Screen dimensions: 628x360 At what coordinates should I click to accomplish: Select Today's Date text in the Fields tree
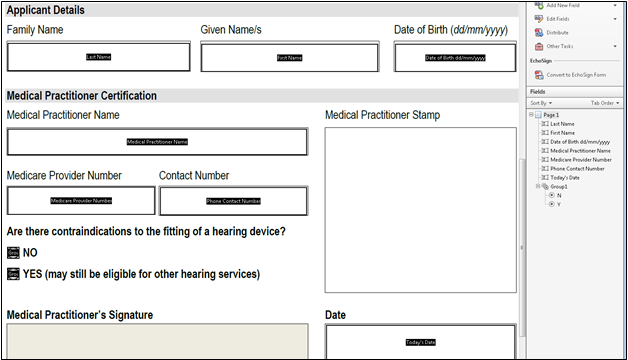point(565,177)
